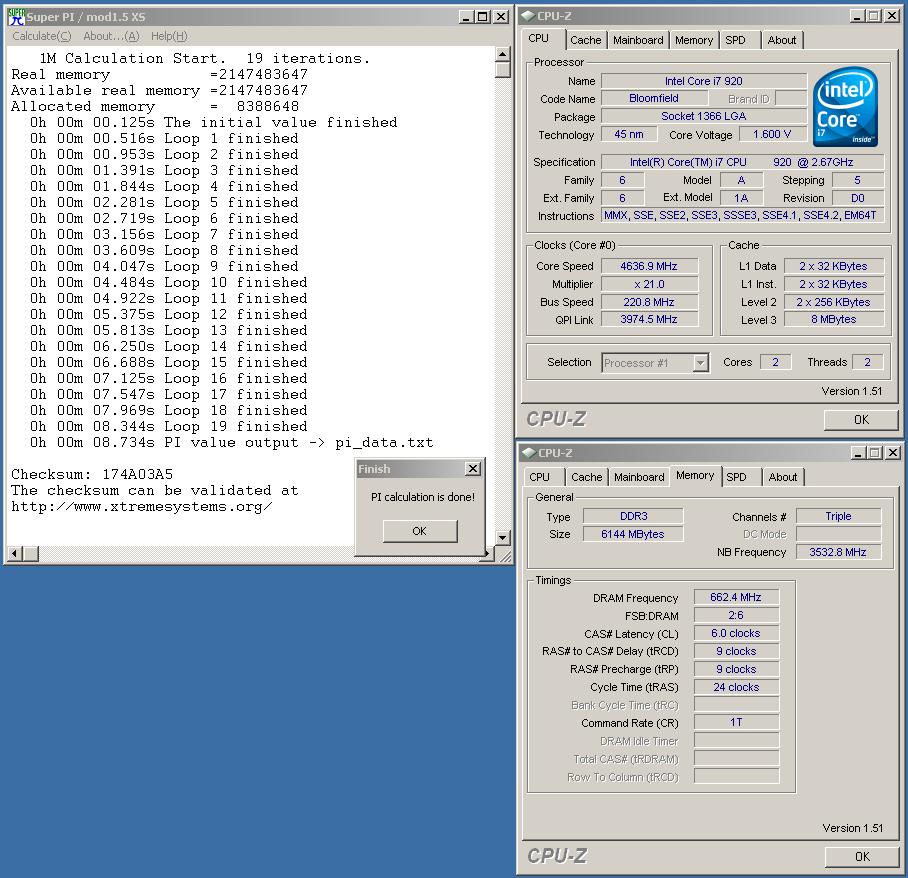Screen dimensions: 908x878
Task: Open About tab in top CPU-Z
Action: [782, 40]
